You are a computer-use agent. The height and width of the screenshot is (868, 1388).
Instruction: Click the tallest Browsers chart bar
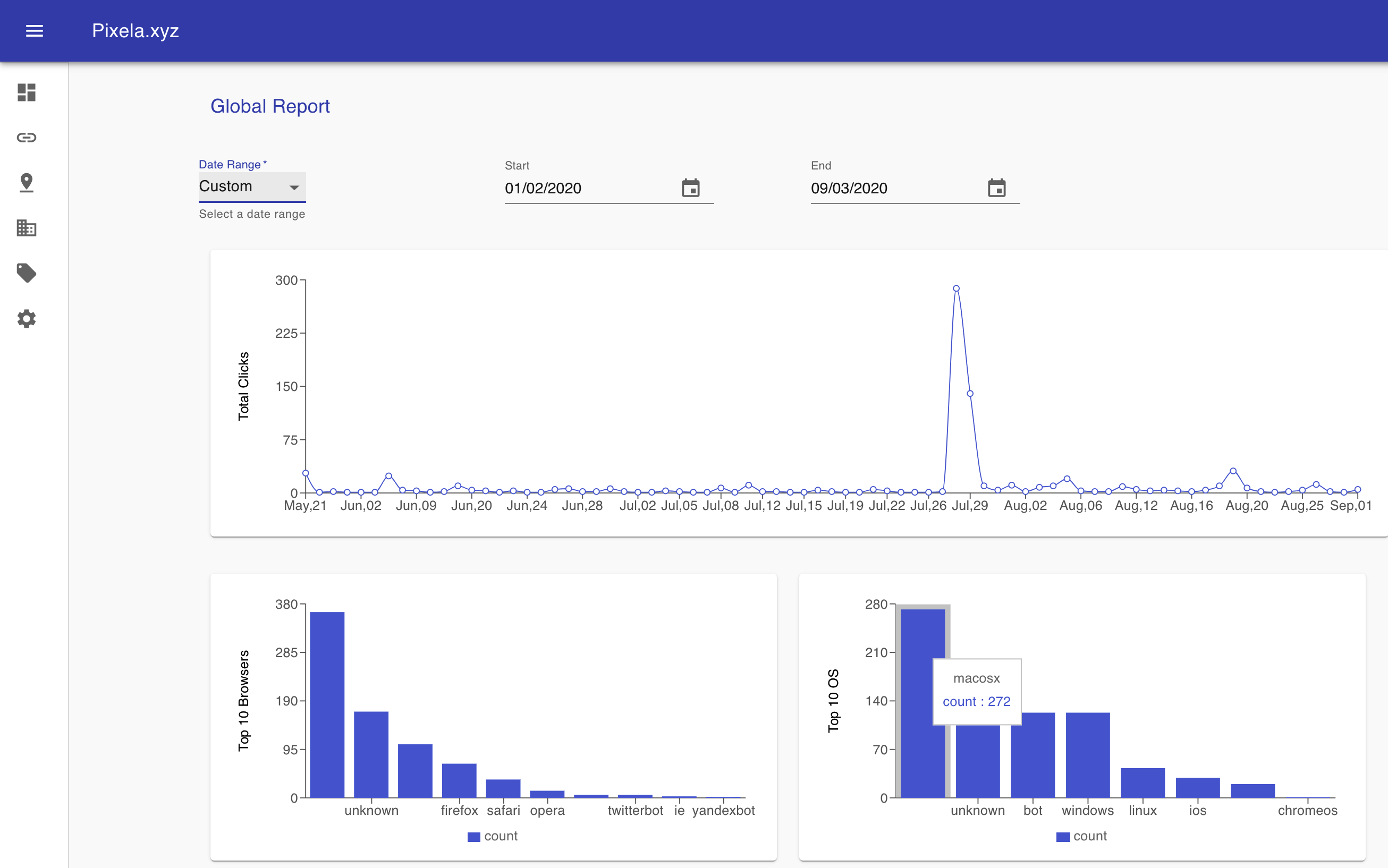click(327, 704)
